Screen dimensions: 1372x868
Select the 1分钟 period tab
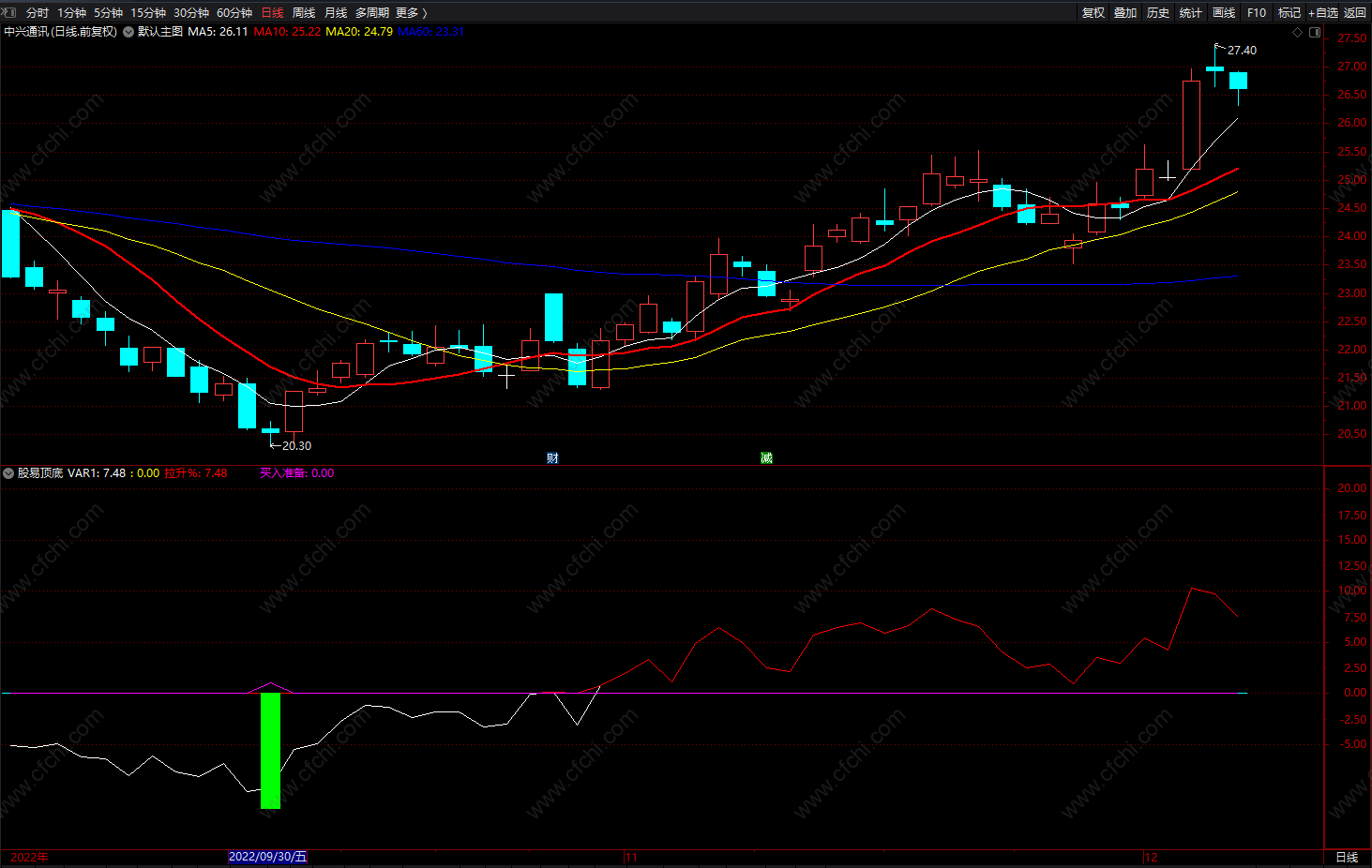click(x=71, y=12)
